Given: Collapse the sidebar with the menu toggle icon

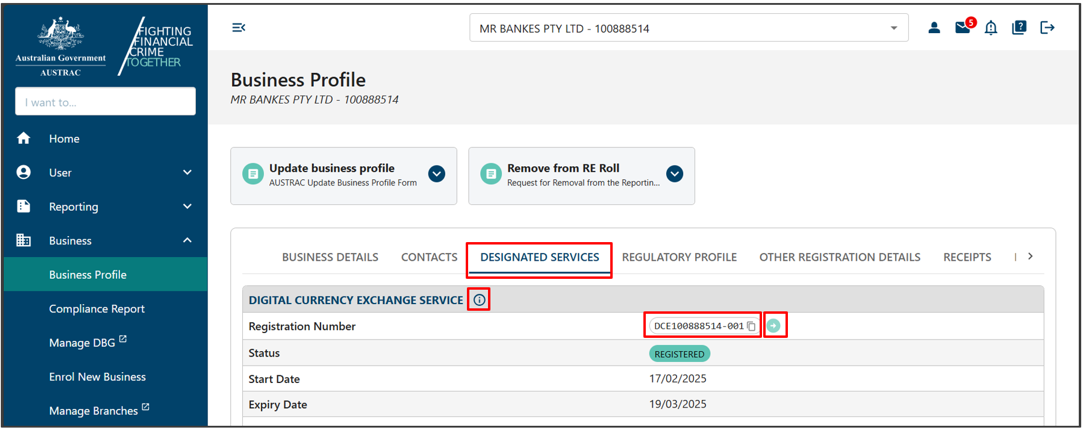Looking at the screenshot, I should click(x=239, y=28).
